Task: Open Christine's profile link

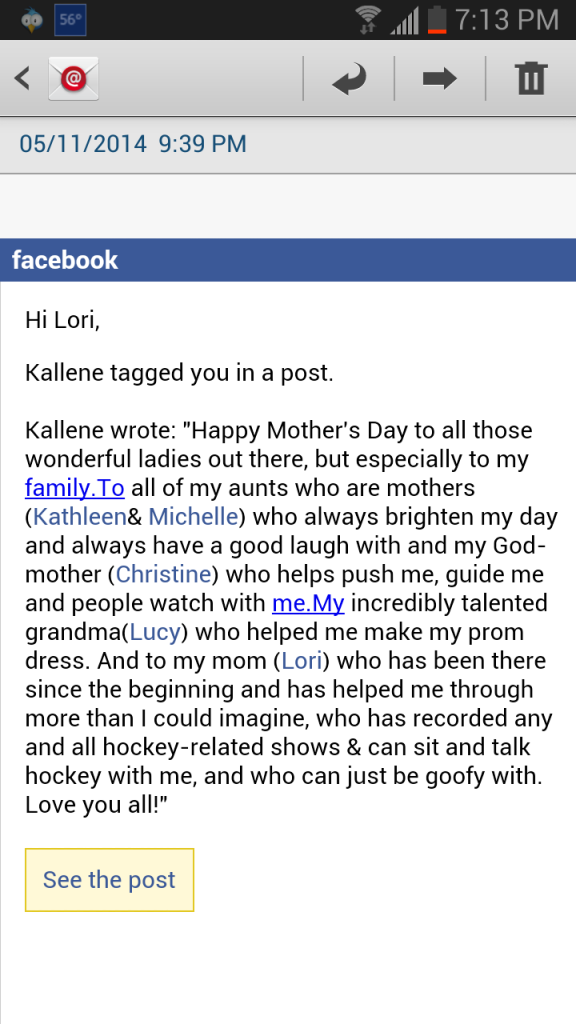Action: [163, 574]
